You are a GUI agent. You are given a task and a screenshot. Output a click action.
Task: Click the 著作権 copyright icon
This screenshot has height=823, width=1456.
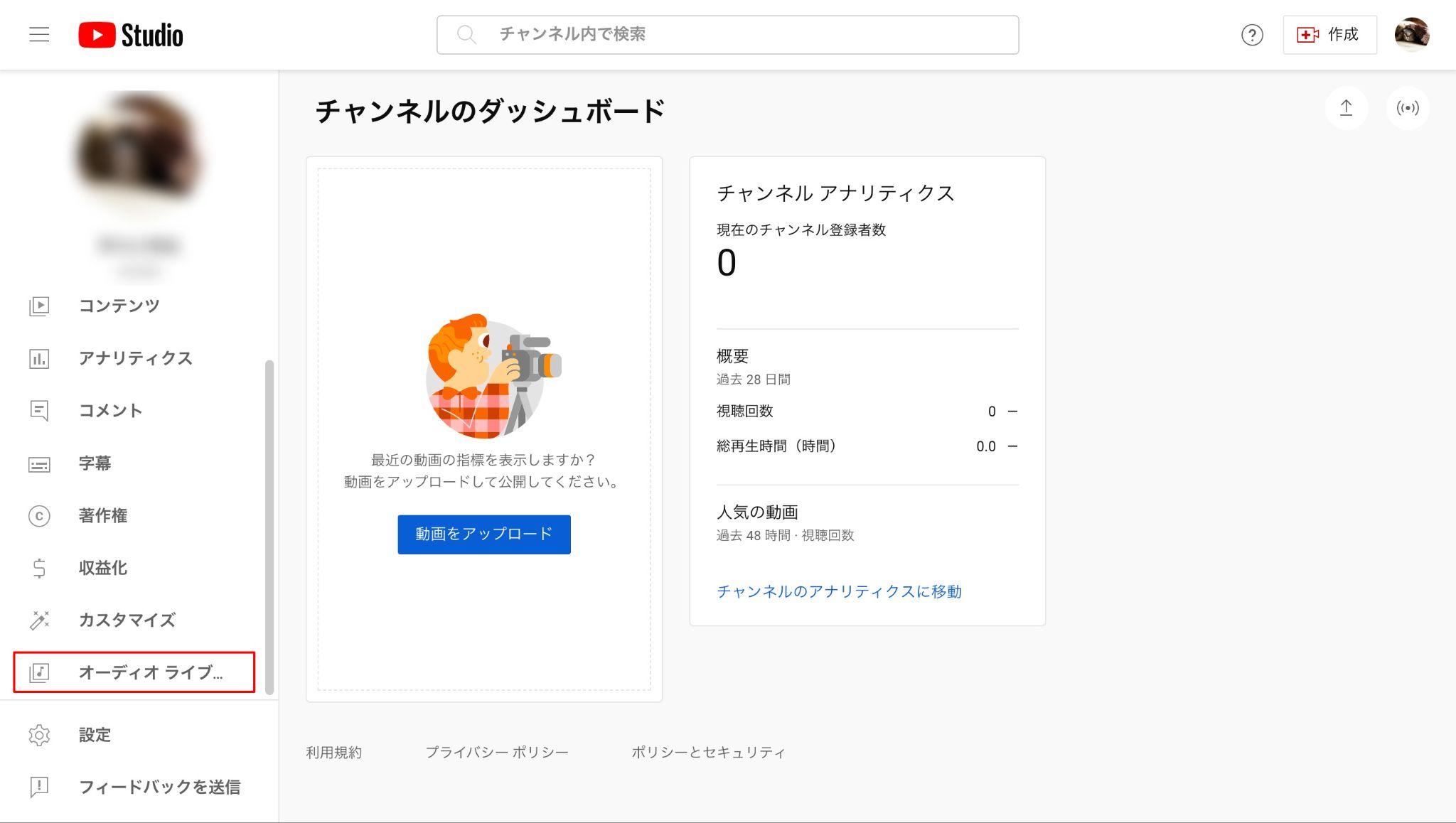click(x=39, y=516)
